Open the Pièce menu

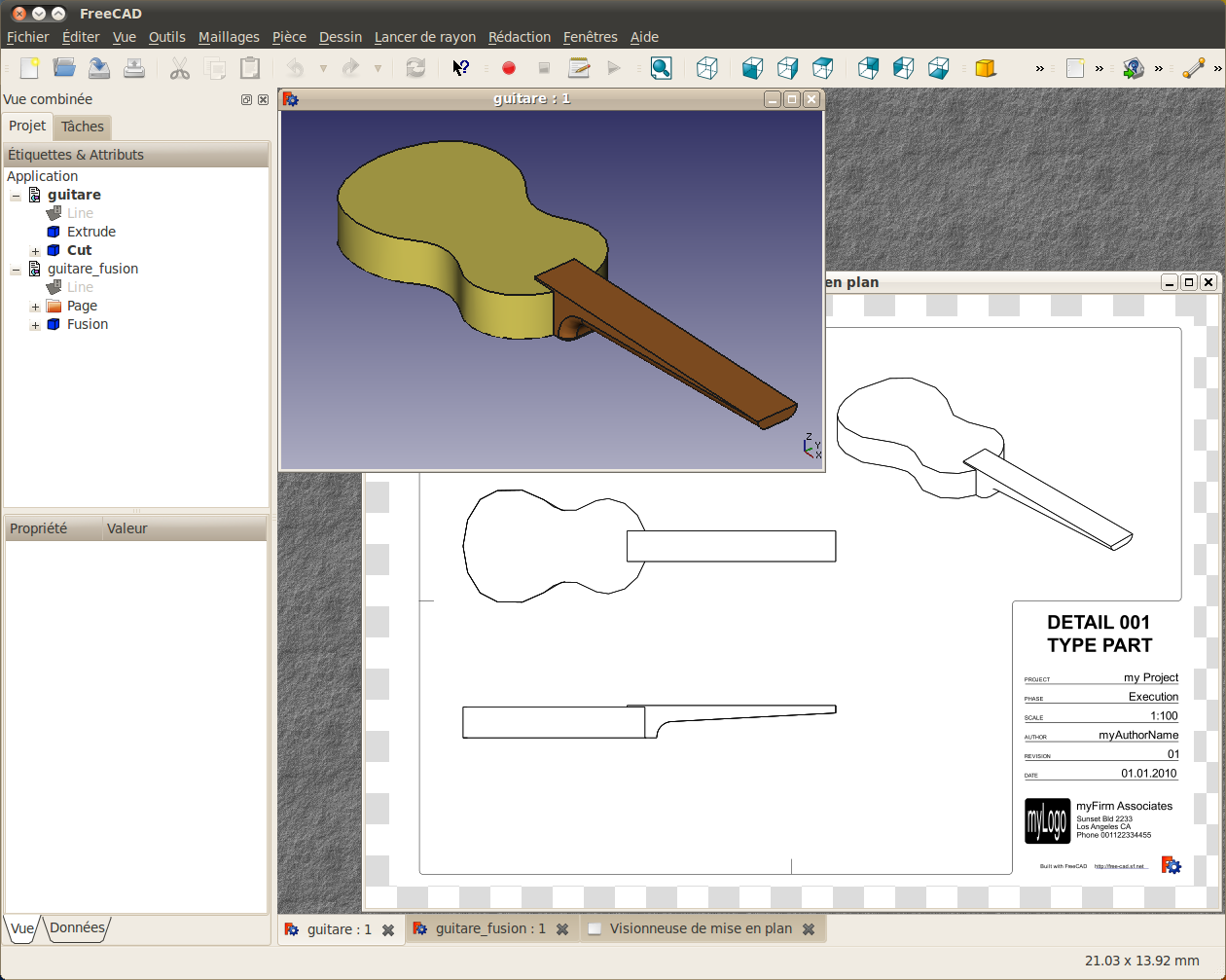pos(289,37)
